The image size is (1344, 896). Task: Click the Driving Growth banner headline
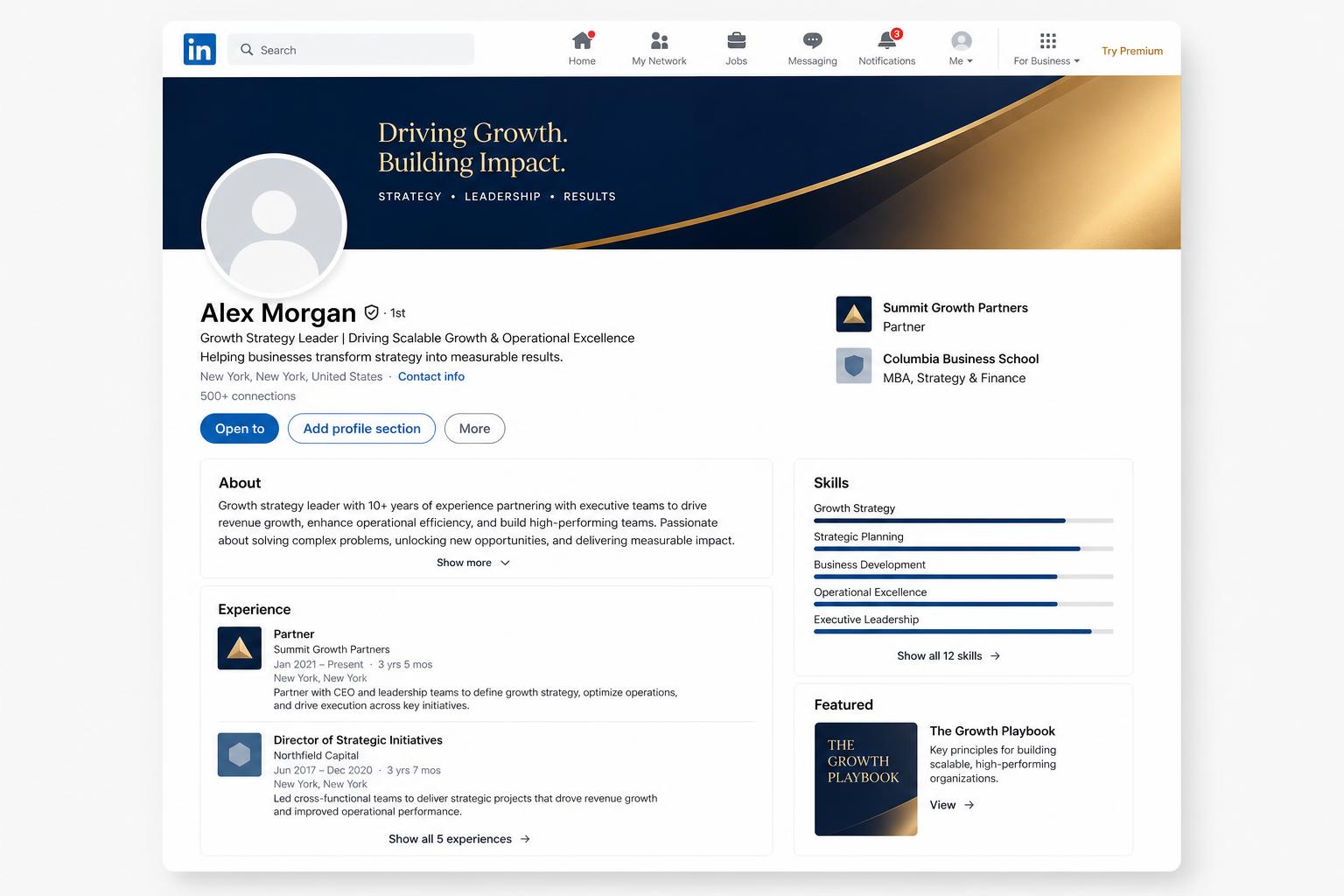click(473, 147)
